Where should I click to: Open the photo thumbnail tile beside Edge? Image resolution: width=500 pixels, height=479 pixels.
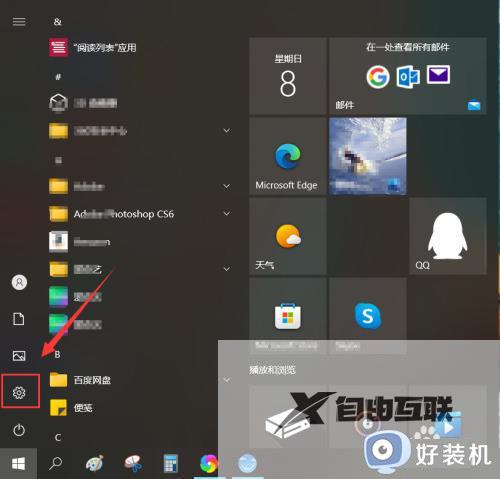click(368, 156)
